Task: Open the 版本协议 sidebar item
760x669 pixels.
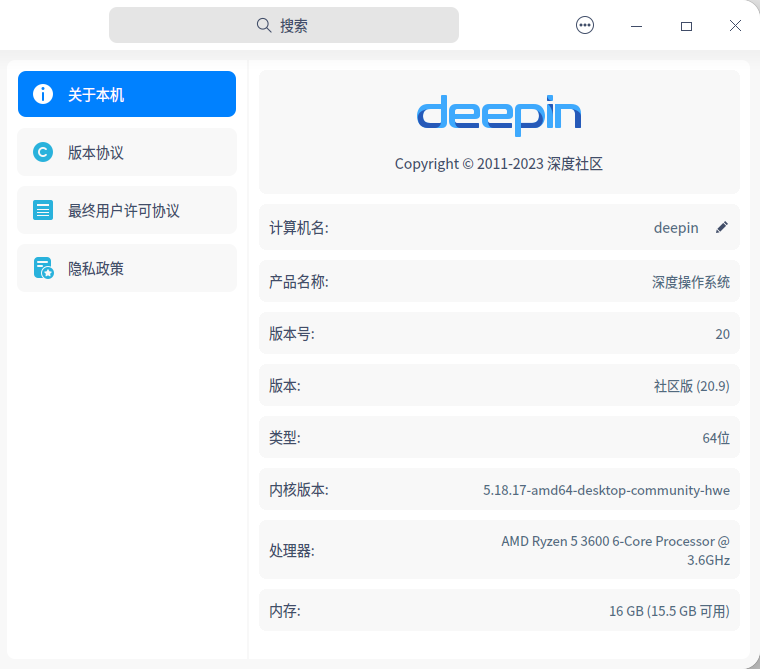Action: pyautogui.click(x=127, y=152)
